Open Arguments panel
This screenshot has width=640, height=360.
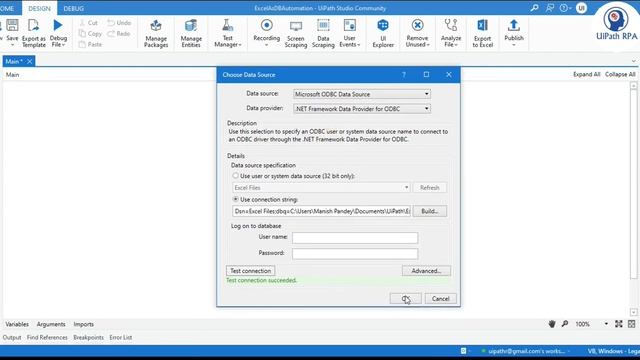[x=51, y=324]
